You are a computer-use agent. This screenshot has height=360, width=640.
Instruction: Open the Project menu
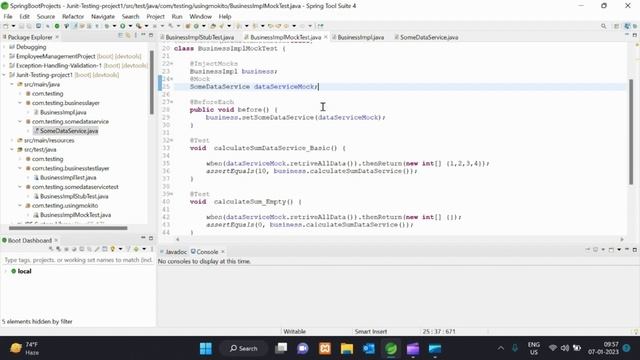click(x=155, y=16)
